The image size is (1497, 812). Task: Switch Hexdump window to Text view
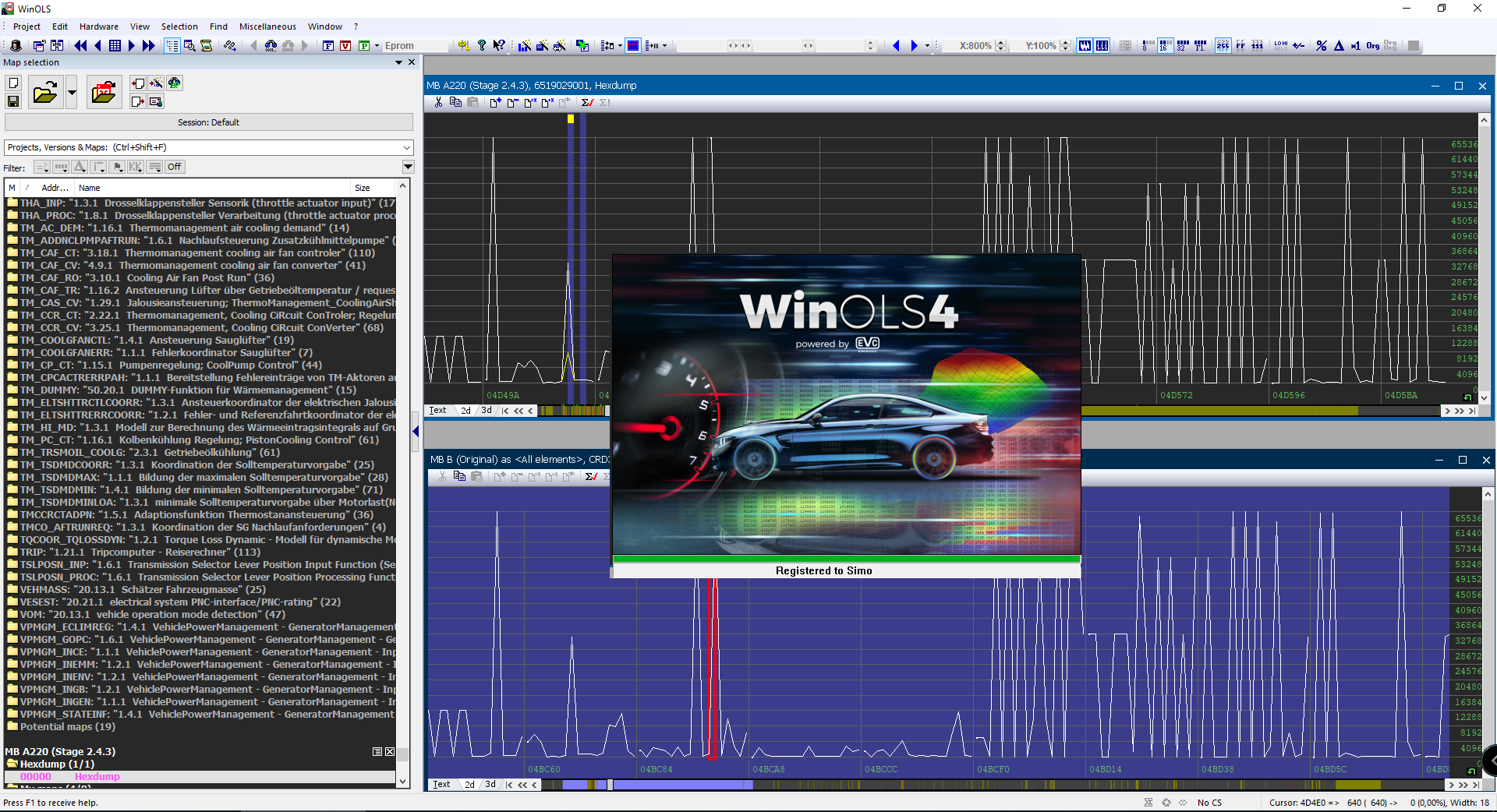[438, 411]
